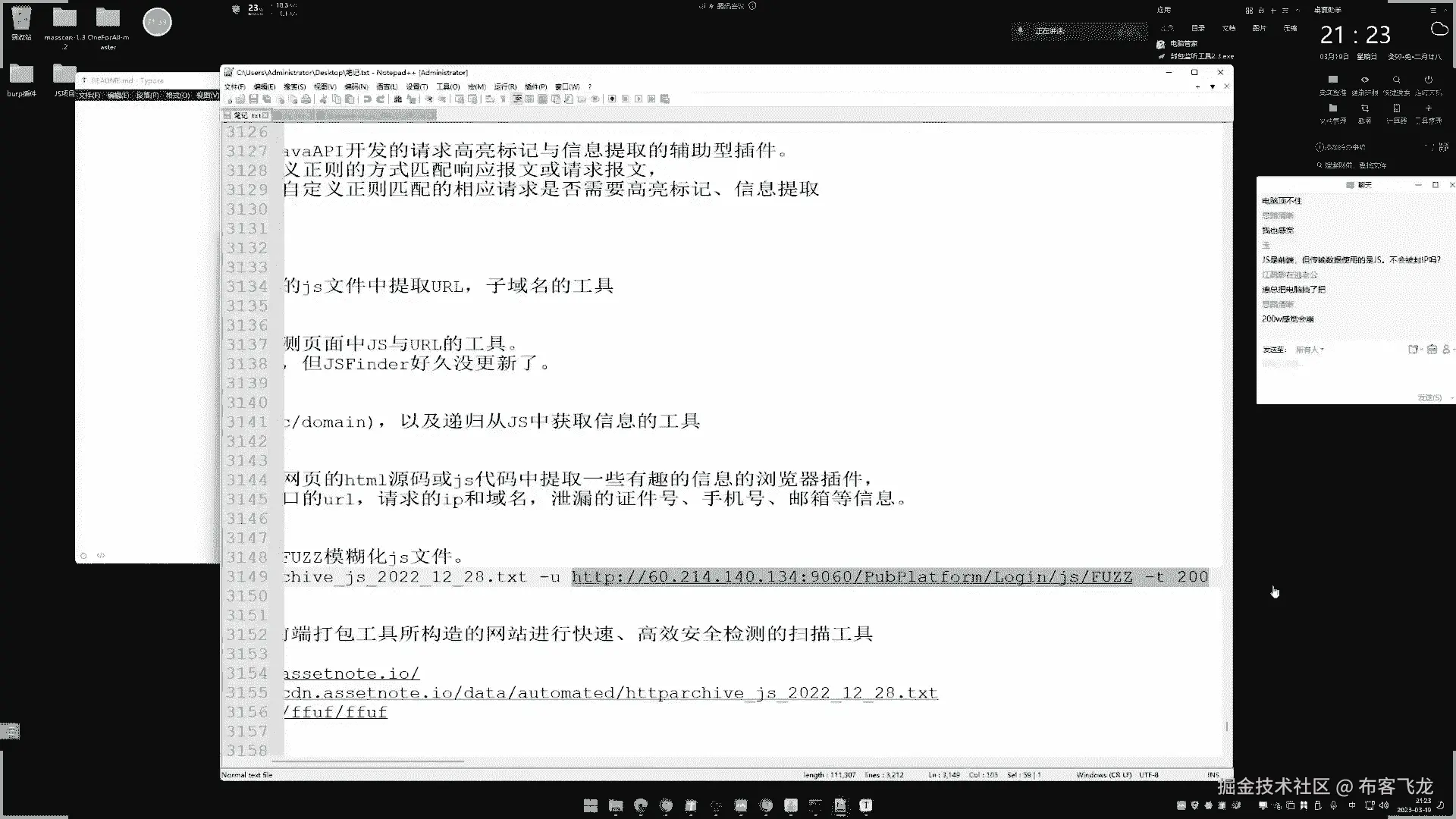Open the 所有人 recipient dropdown in chat
This screenshot has height=819, width=1456.
[x=1310, y=350]
